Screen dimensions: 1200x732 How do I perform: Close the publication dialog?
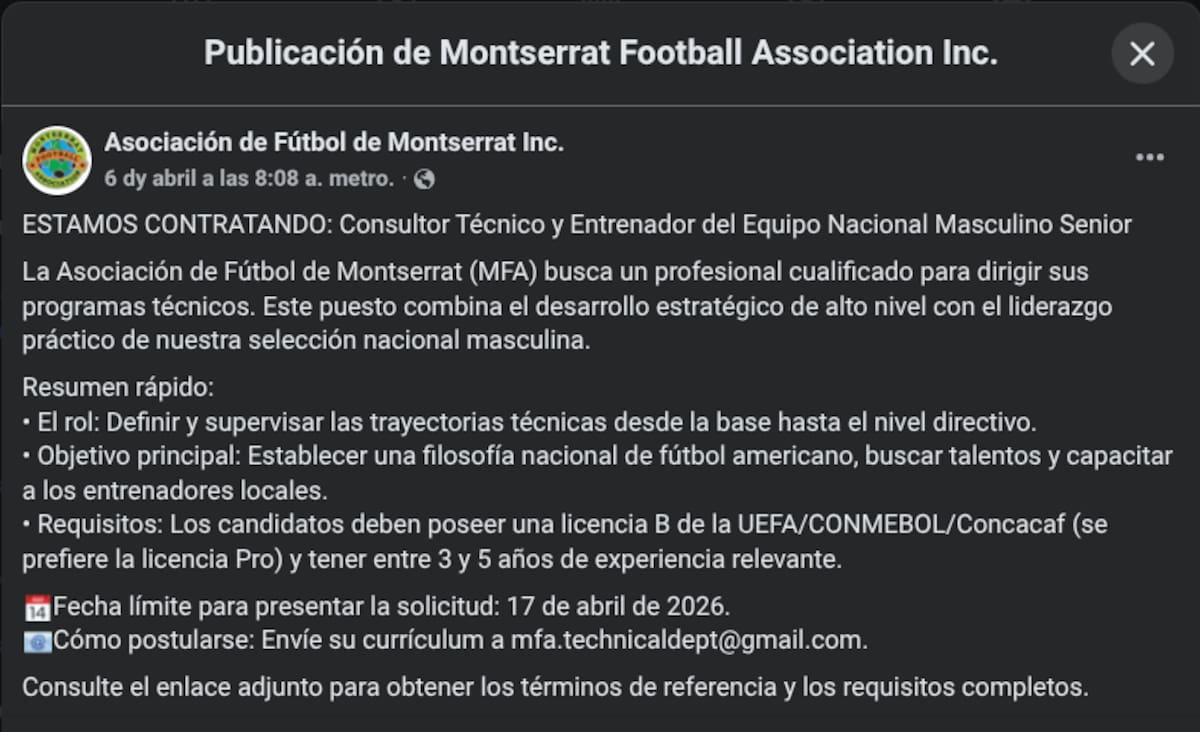[1143, 55]
